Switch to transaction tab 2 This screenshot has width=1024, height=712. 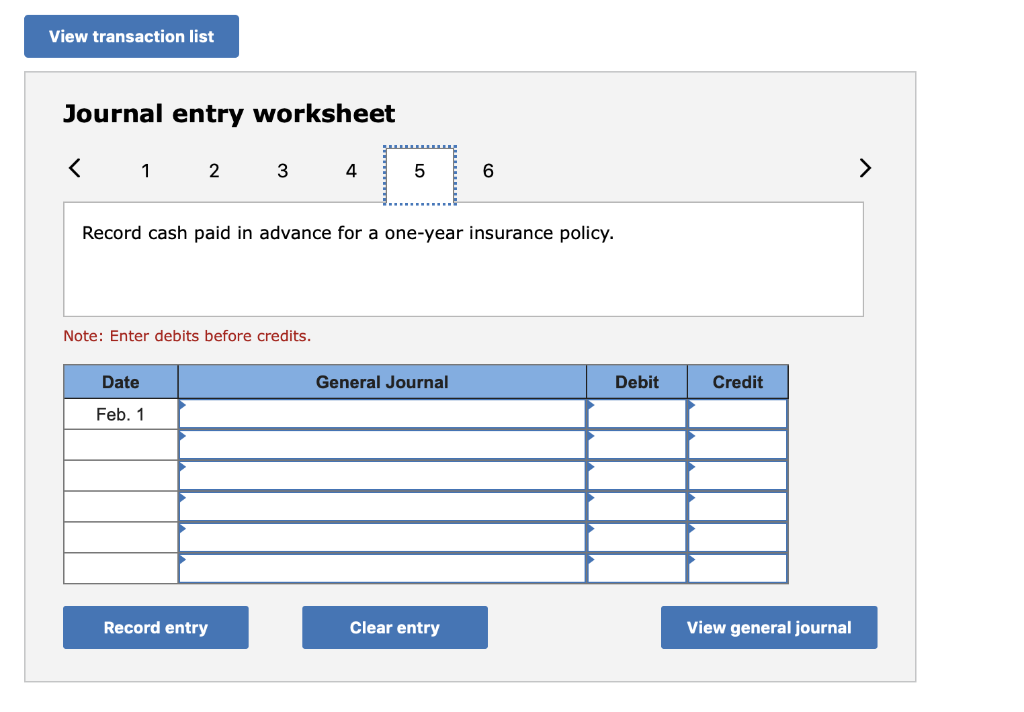tap(214, 171)
